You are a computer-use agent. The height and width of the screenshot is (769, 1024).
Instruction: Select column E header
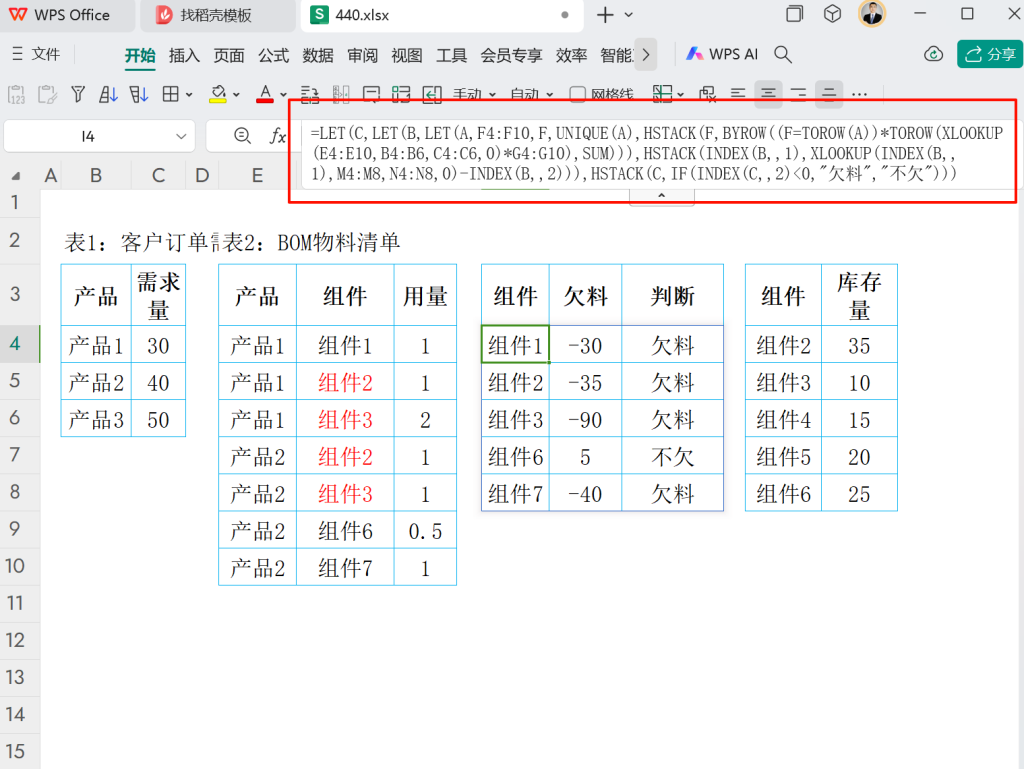coord(257,175)
